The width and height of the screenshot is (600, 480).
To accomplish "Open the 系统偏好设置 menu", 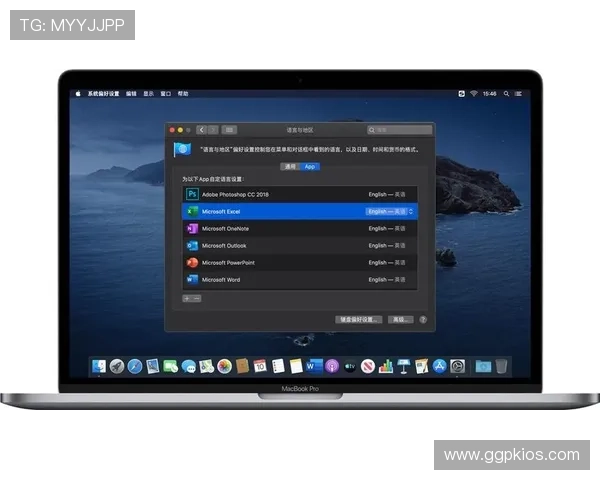I will click(103, 93).
